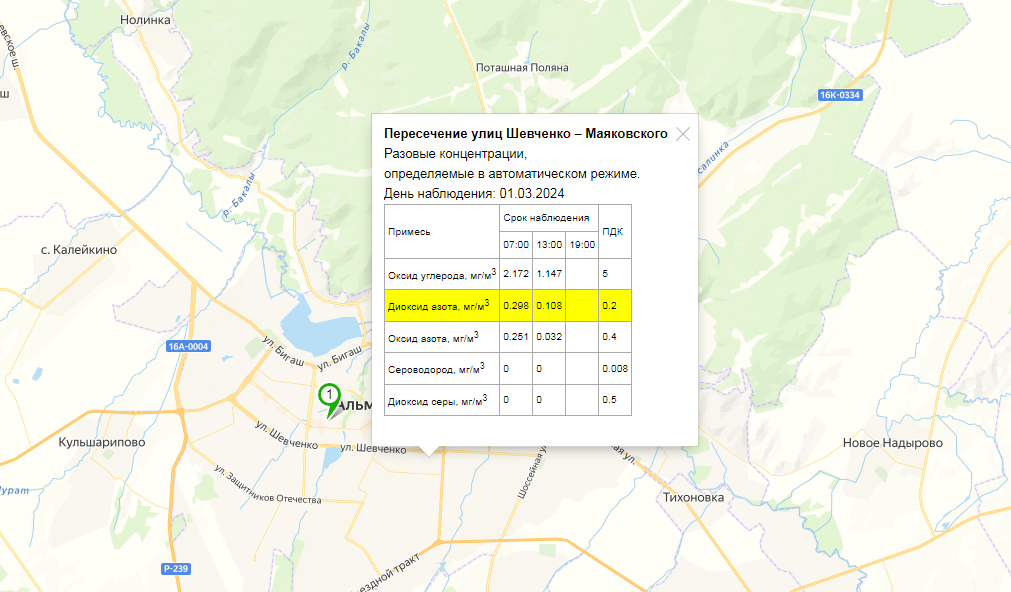This screenshot has height=592, width=1011.
Task: Click the Нолинка place label
Action: coord(145,19)
